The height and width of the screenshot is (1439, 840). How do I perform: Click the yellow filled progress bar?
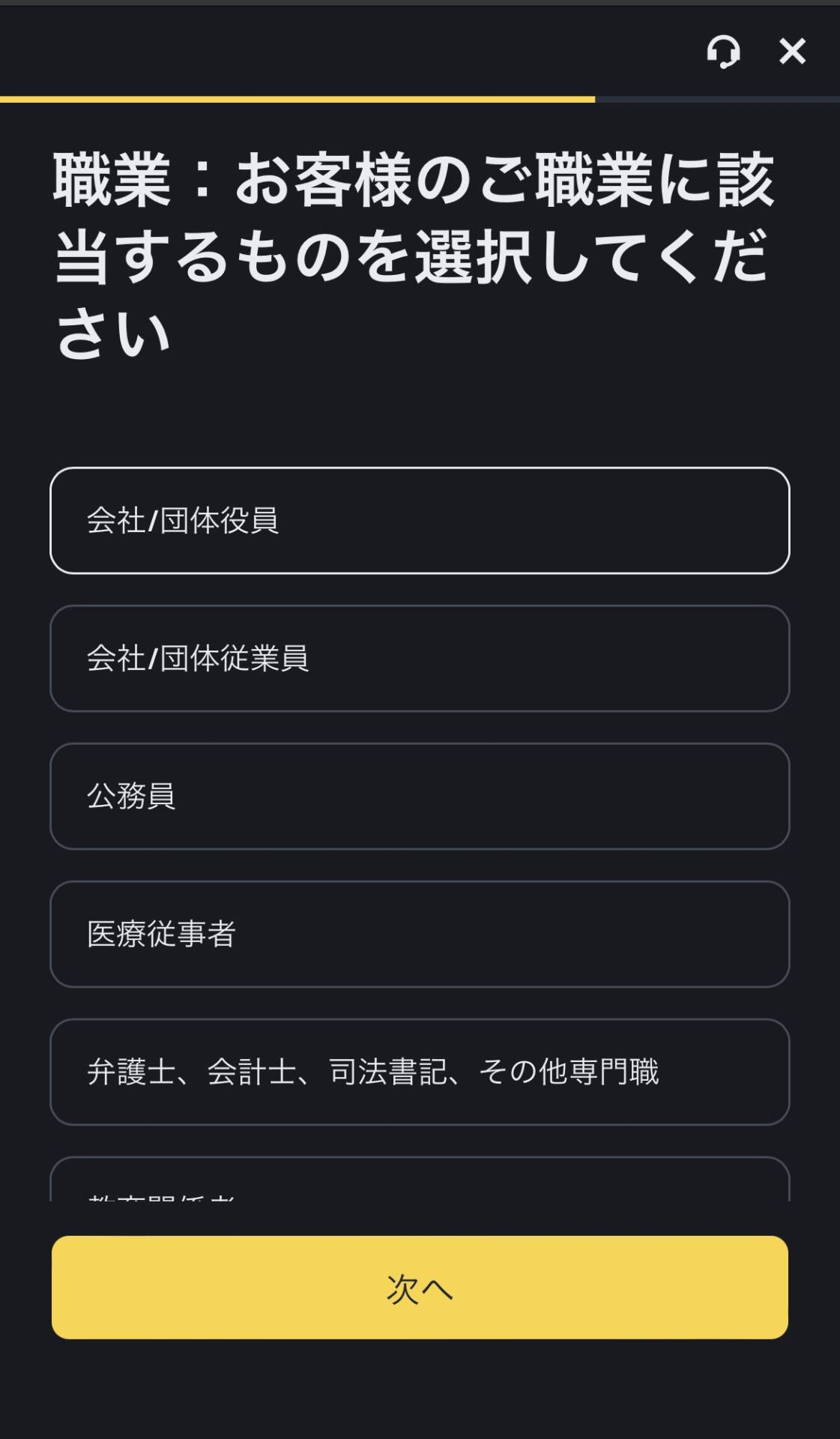click(x=297, y=99)
